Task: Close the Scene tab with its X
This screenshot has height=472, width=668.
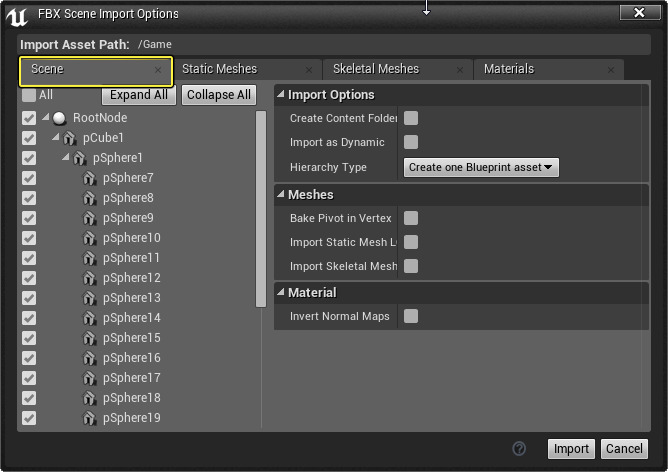Action: [x=158, y=70]
